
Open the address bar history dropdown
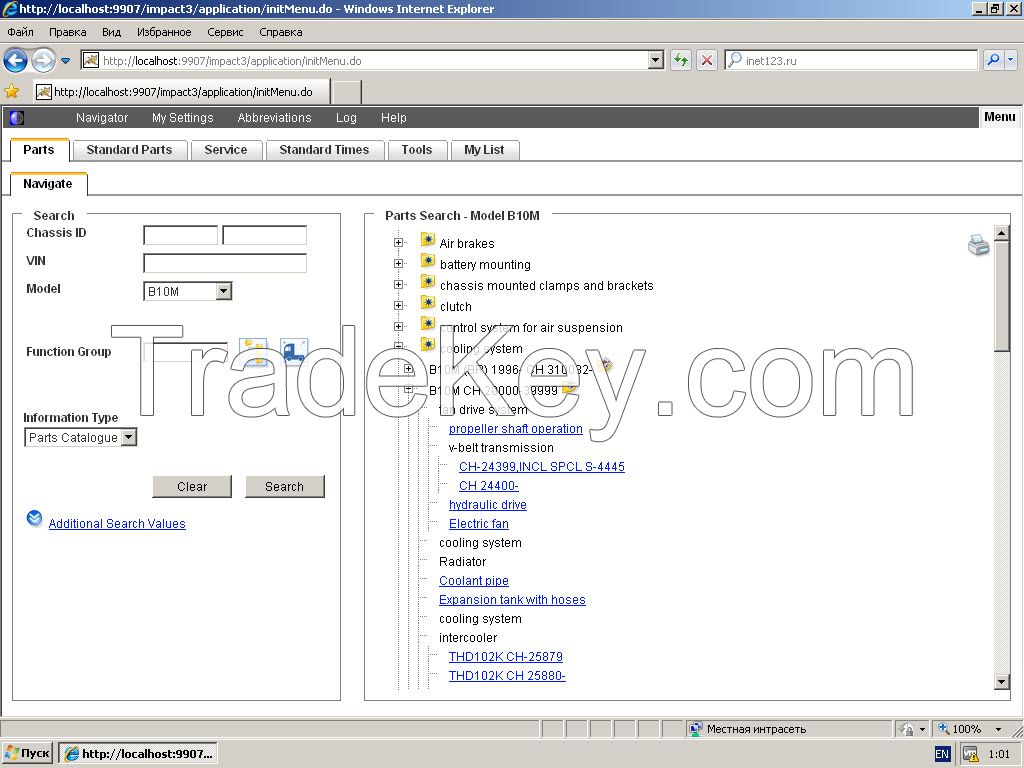tap(656, 61)
